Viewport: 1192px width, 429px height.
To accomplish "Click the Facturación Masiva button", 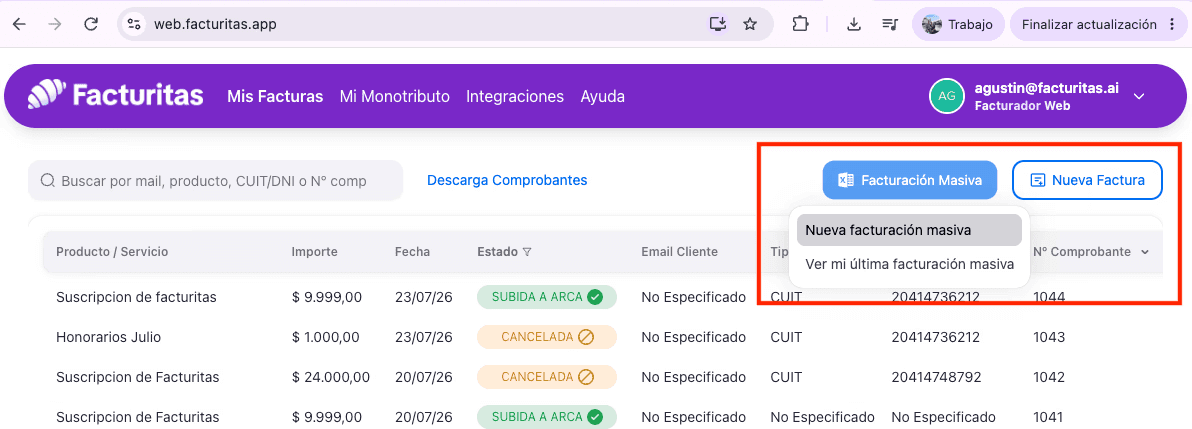I will pyautogui.click(x=909, y=180).
